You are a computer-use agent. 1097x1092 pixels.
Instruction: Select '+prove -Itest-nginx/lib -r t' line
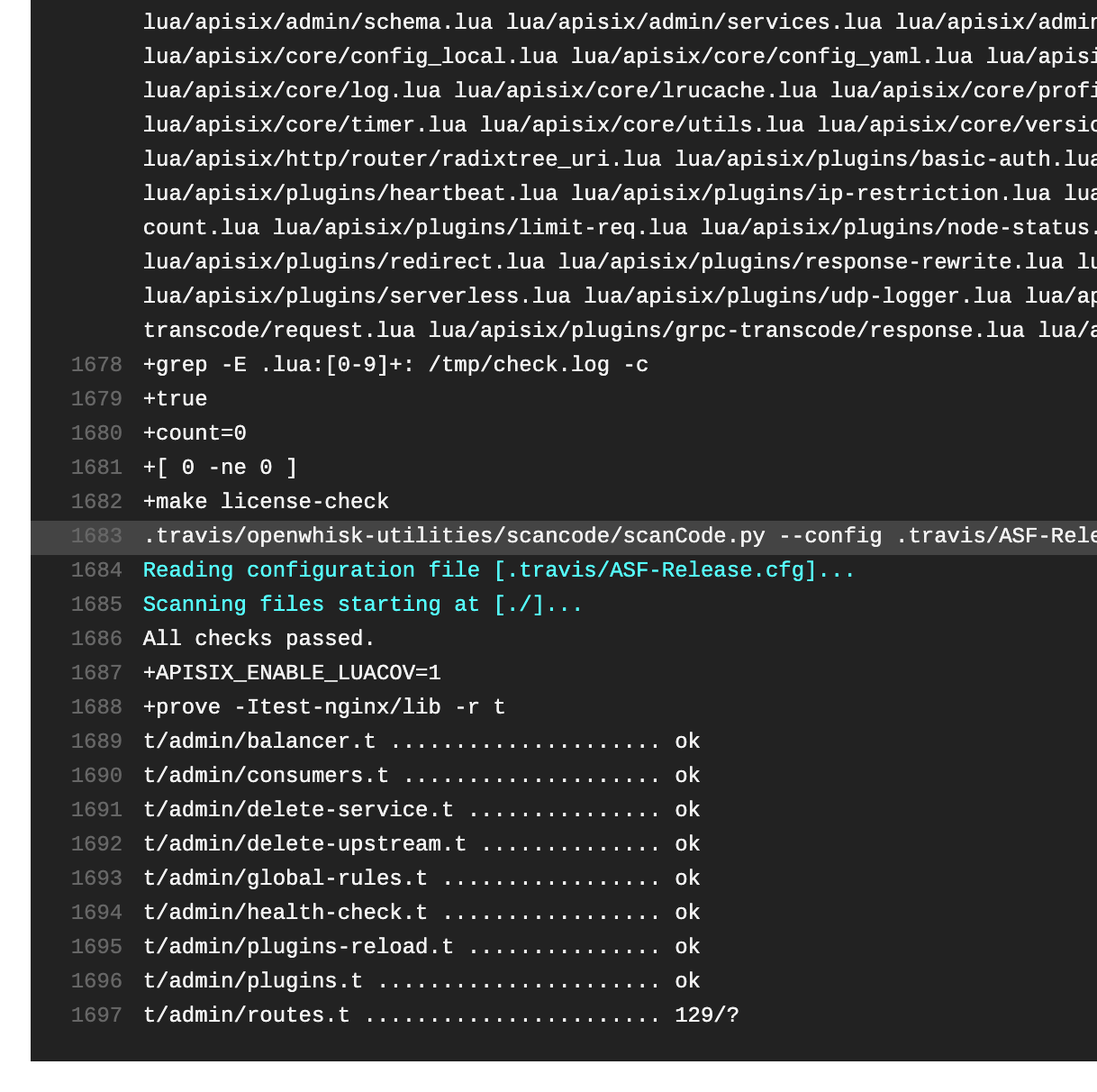[x=324, y=707]
